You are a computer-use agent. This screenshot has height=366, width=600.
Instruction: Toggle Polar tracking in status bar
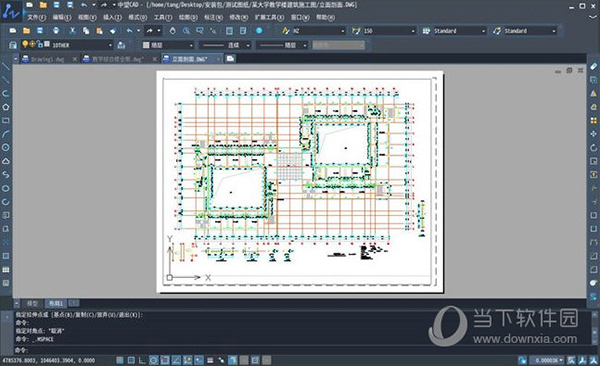(x=153, y=360)
